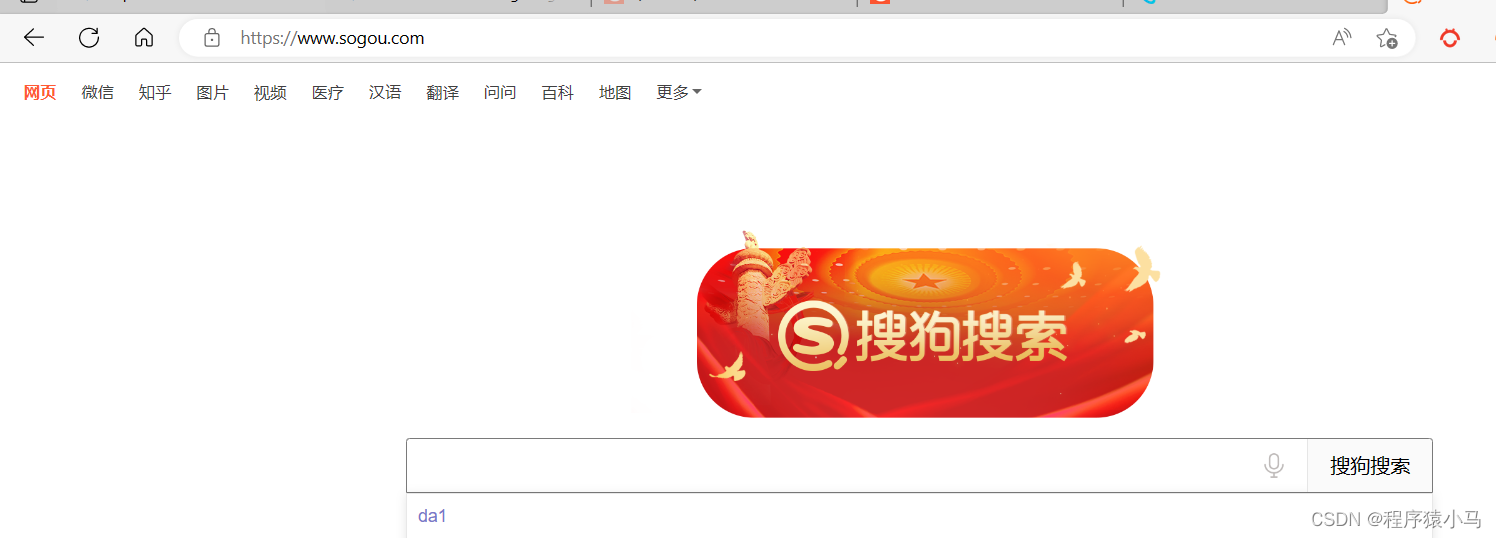Reload the page with refresh icon
This screenshot has height=538, width=1496.
[x=89, y=38]
